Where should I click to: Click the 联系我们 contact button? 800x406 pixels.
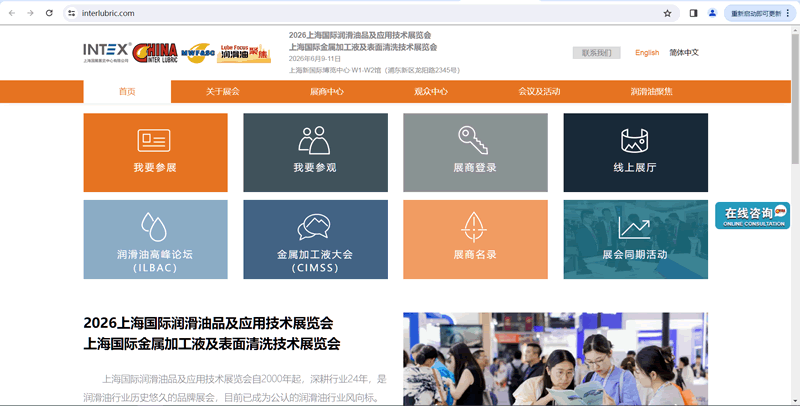click(x=596, y=53)
